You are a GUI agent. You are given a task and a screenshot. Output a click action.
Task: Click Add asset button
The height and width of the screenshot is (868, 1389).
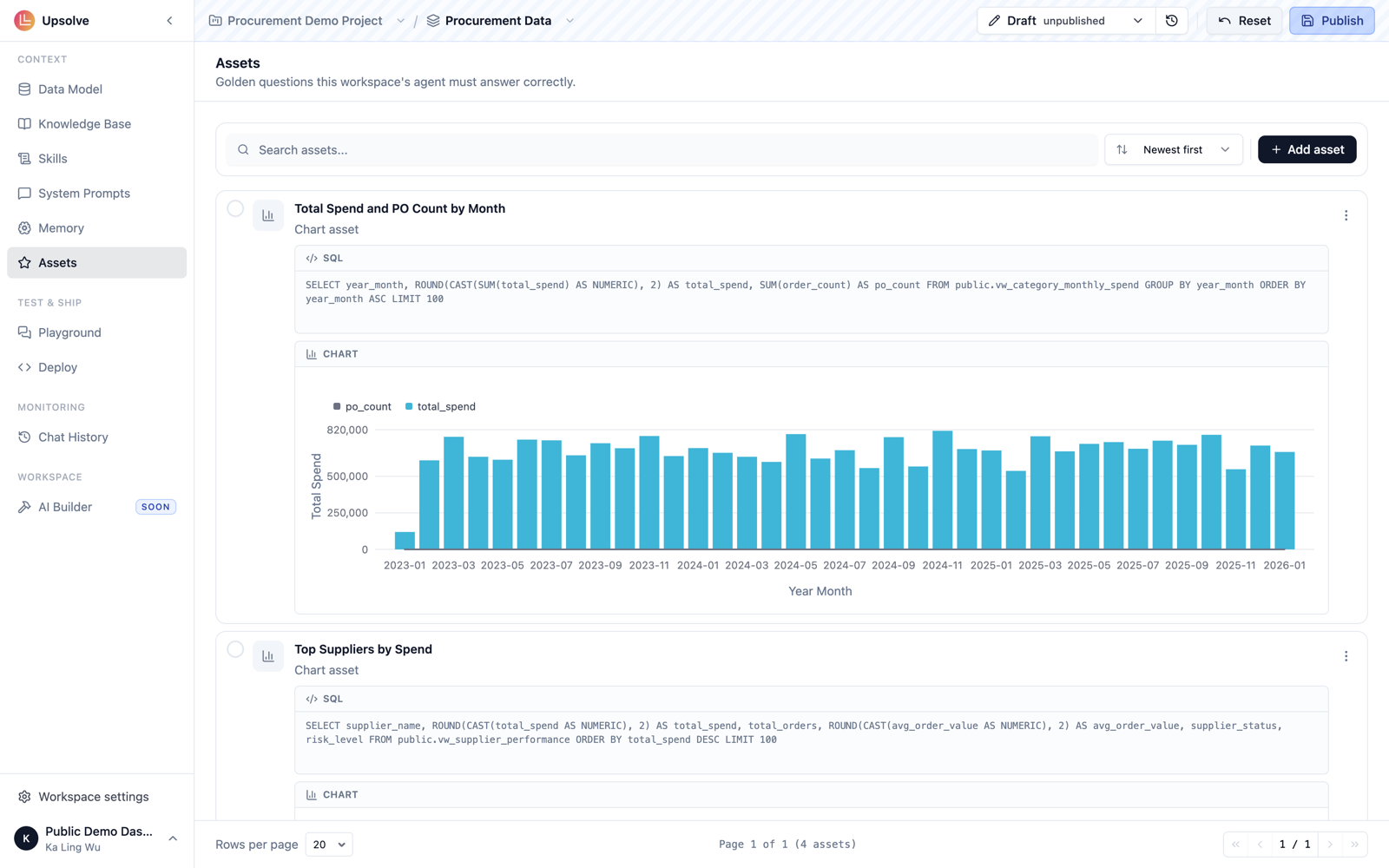click(1307, 149)
